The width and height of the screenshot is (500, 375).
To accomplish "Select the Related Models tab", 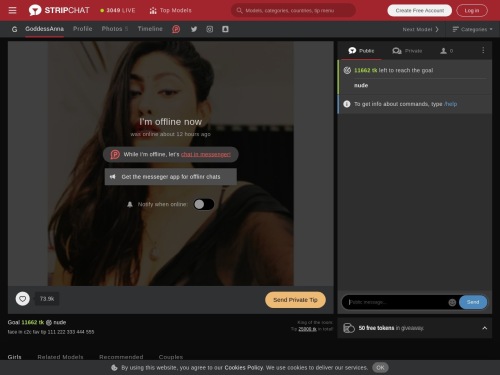I will (x=60, y=357).
